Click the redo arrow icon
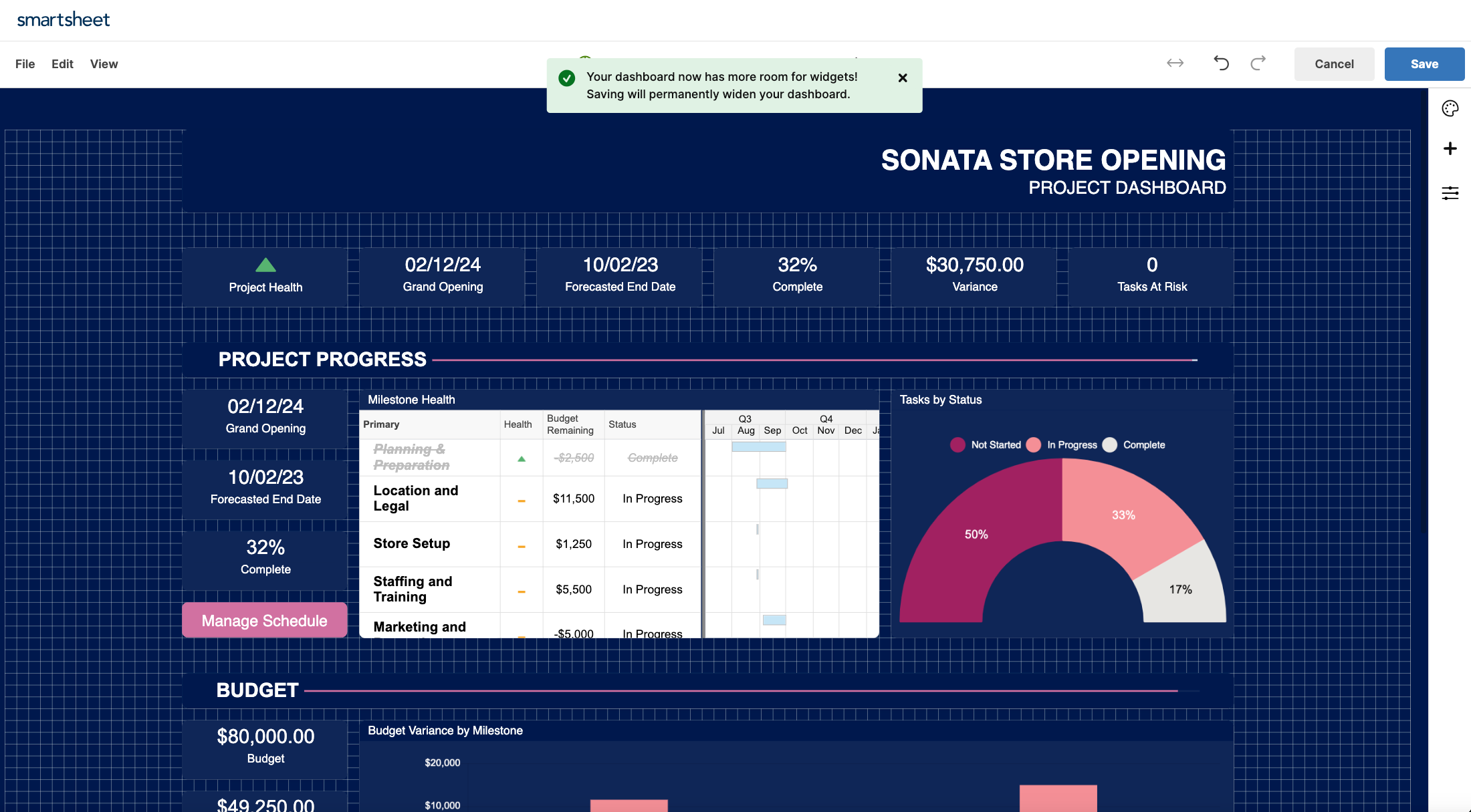 pos(1258,63)
